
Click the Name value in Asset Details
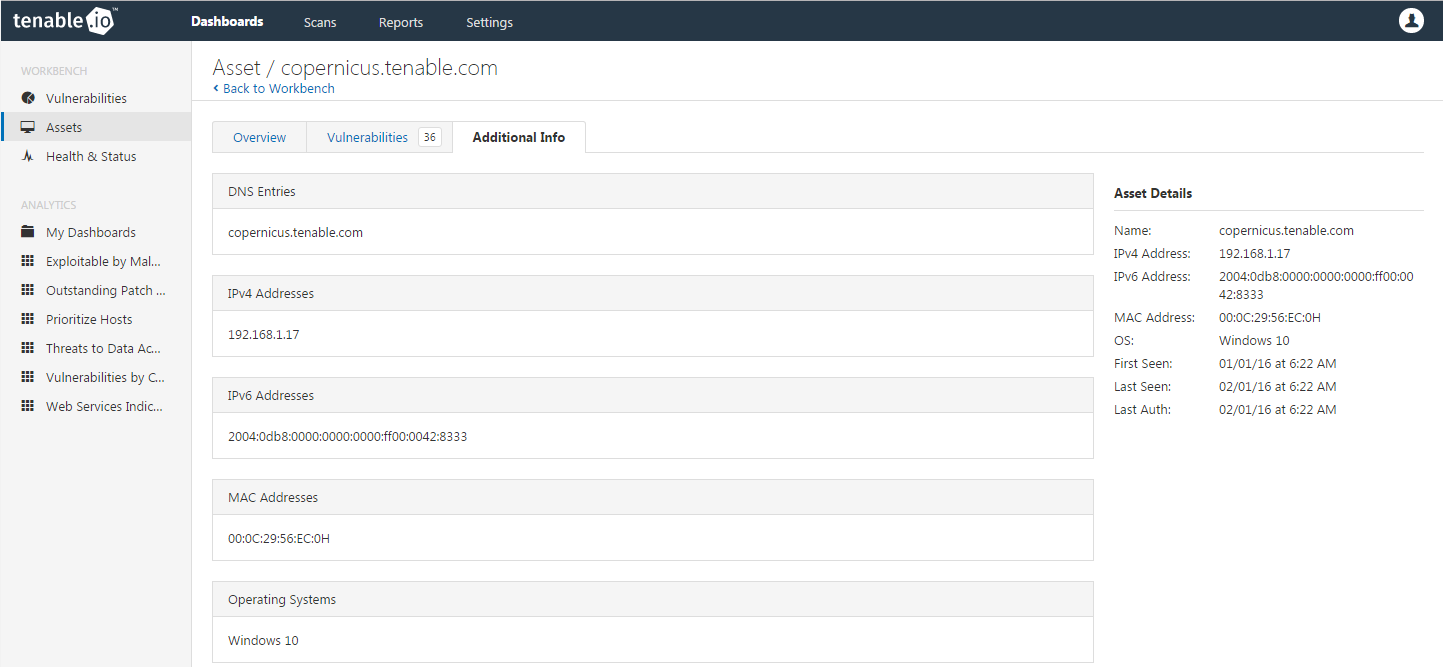(1286, 230)
